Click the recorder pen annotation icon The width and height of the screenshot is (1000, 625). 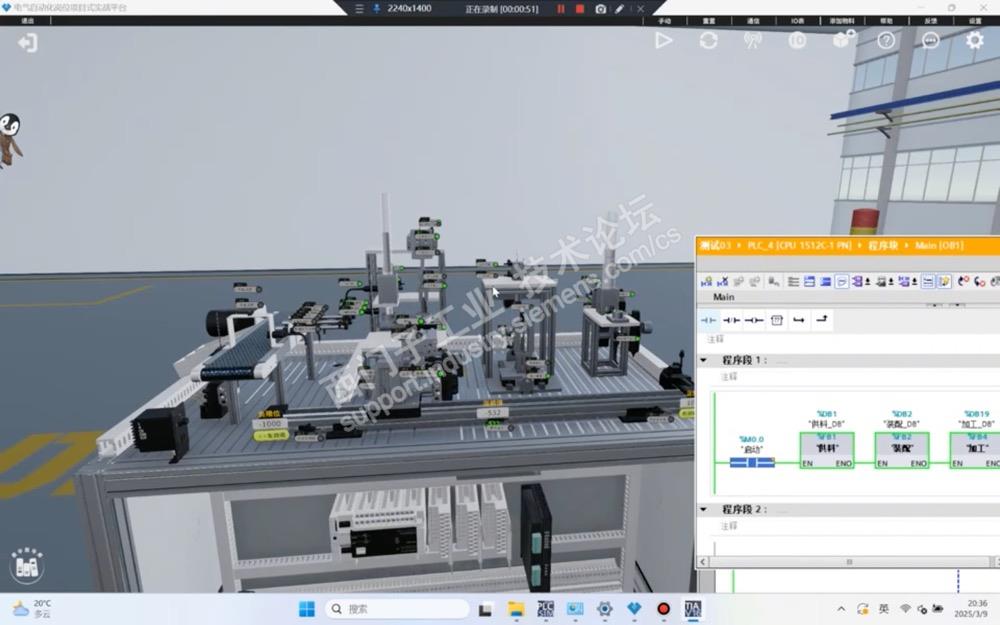point(619,9)
